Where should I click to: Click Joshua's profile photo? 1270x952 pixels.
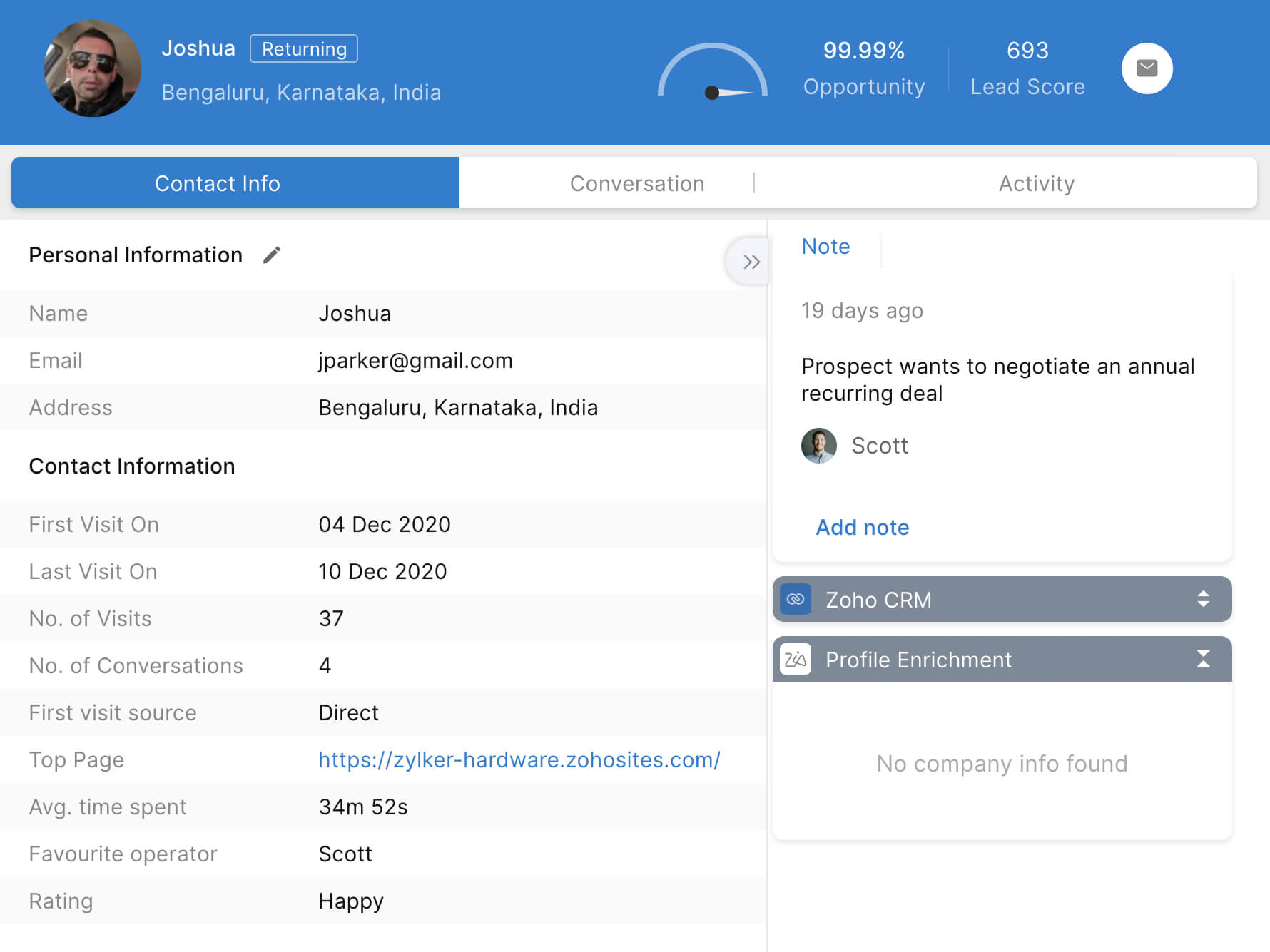(x=93, y=68)
